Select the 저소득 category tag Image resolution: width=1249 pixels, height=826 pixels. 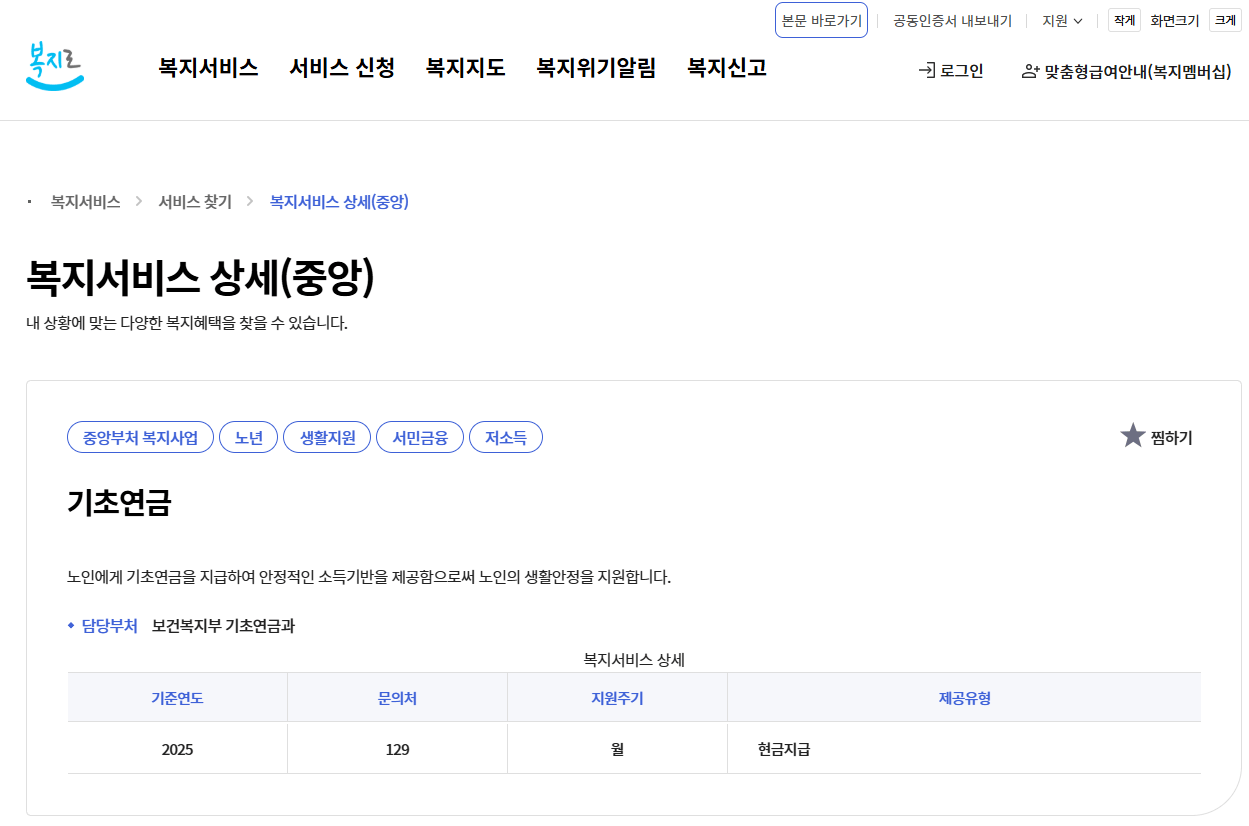(506, 436)
